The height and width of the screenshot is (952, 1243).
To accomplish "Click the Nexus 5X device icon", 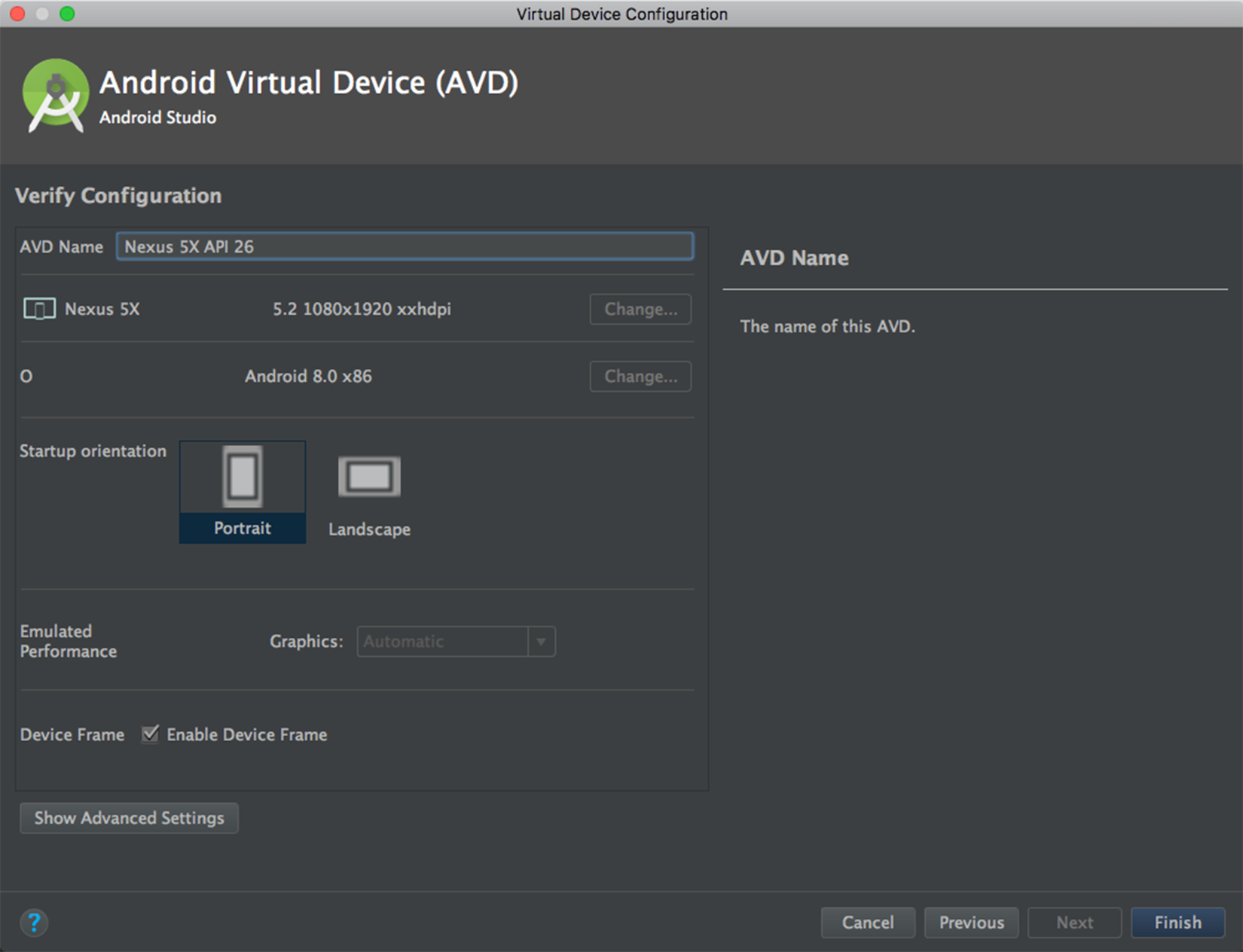I will 39,309.
